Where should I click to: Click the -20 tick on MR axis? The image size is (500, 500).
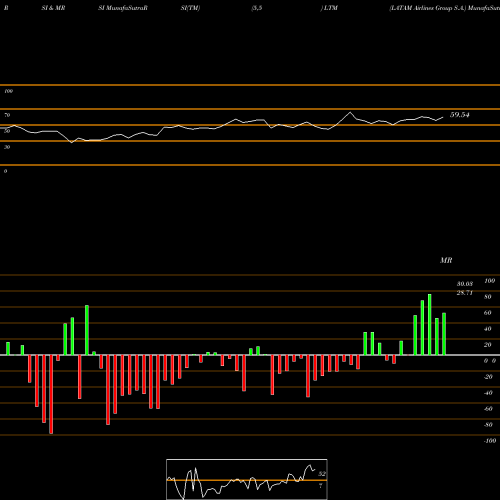(488, 377)
